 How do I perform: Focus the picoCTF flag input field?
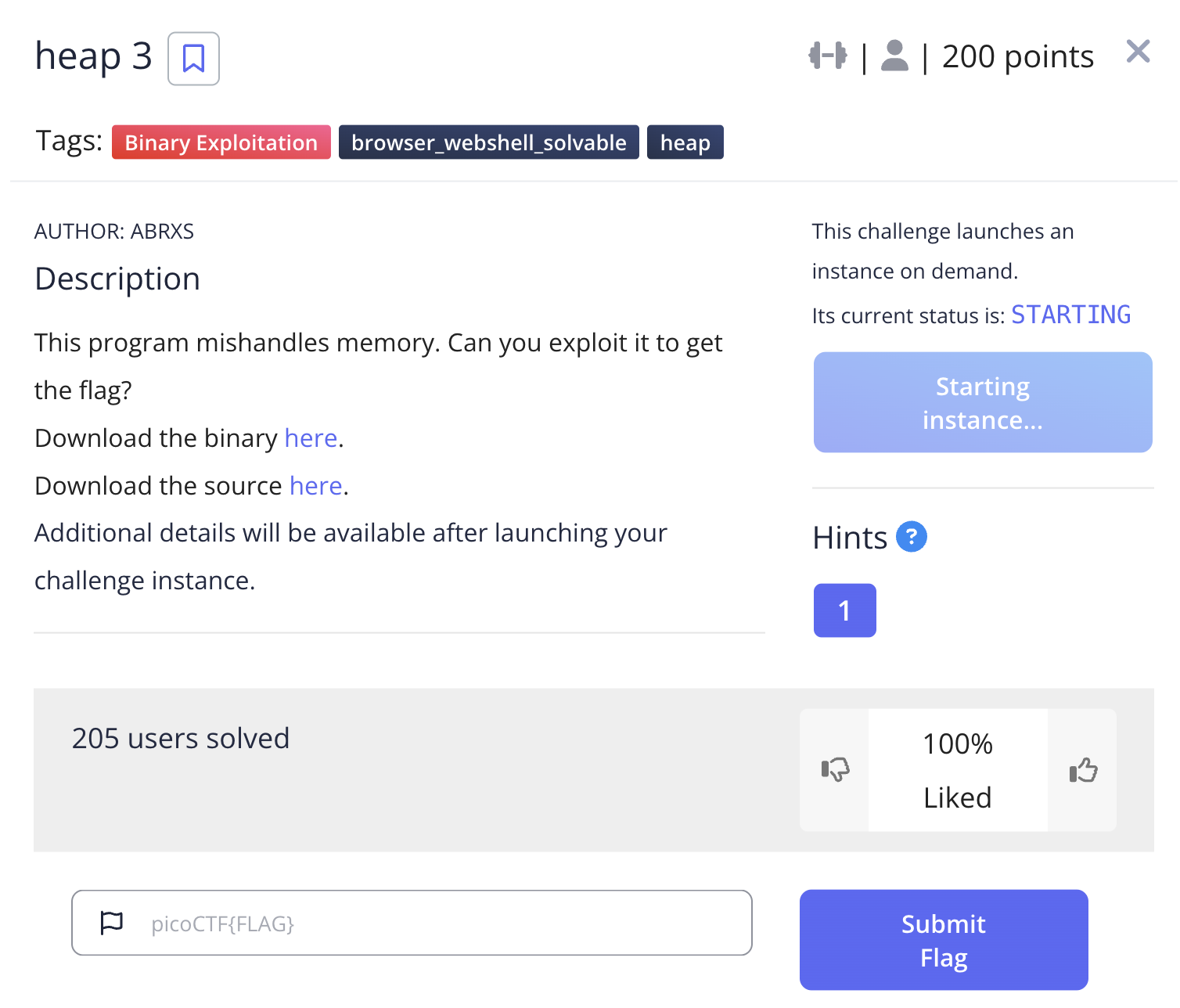438,923
